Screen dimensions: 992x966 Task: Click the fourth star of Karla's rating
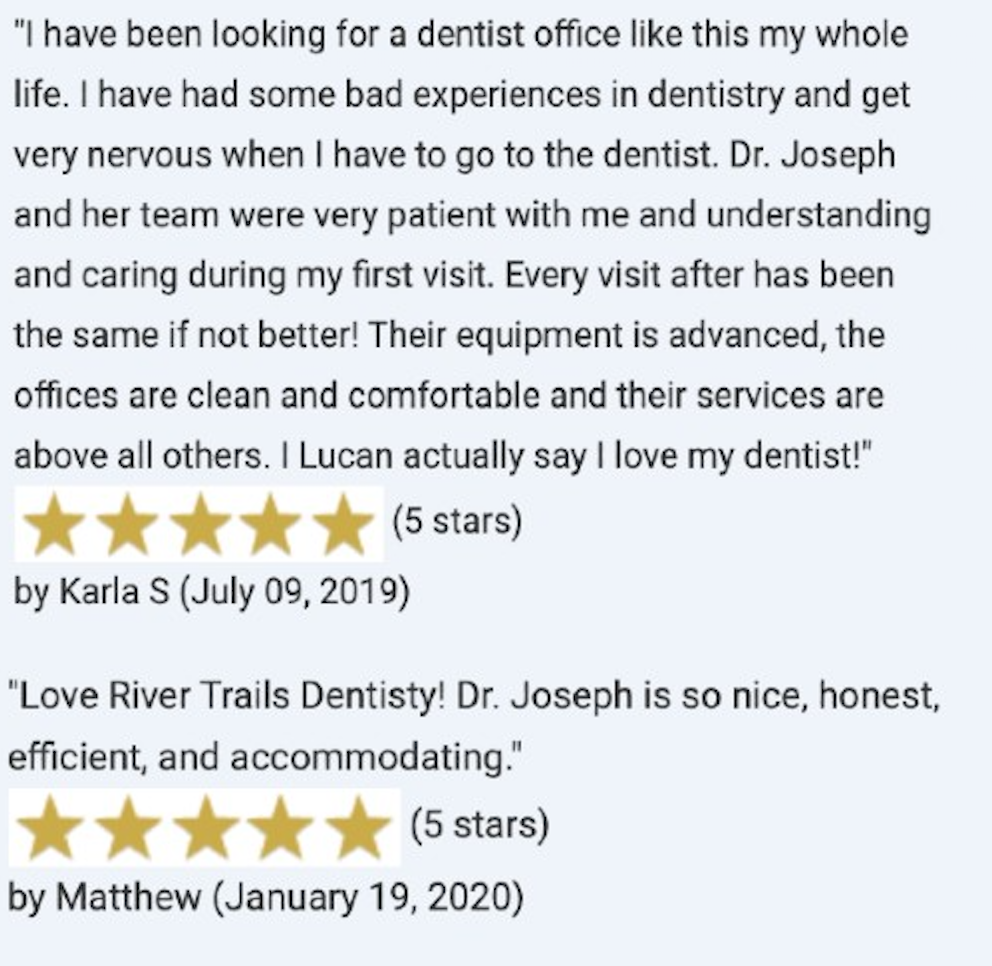tap(271, 524)
